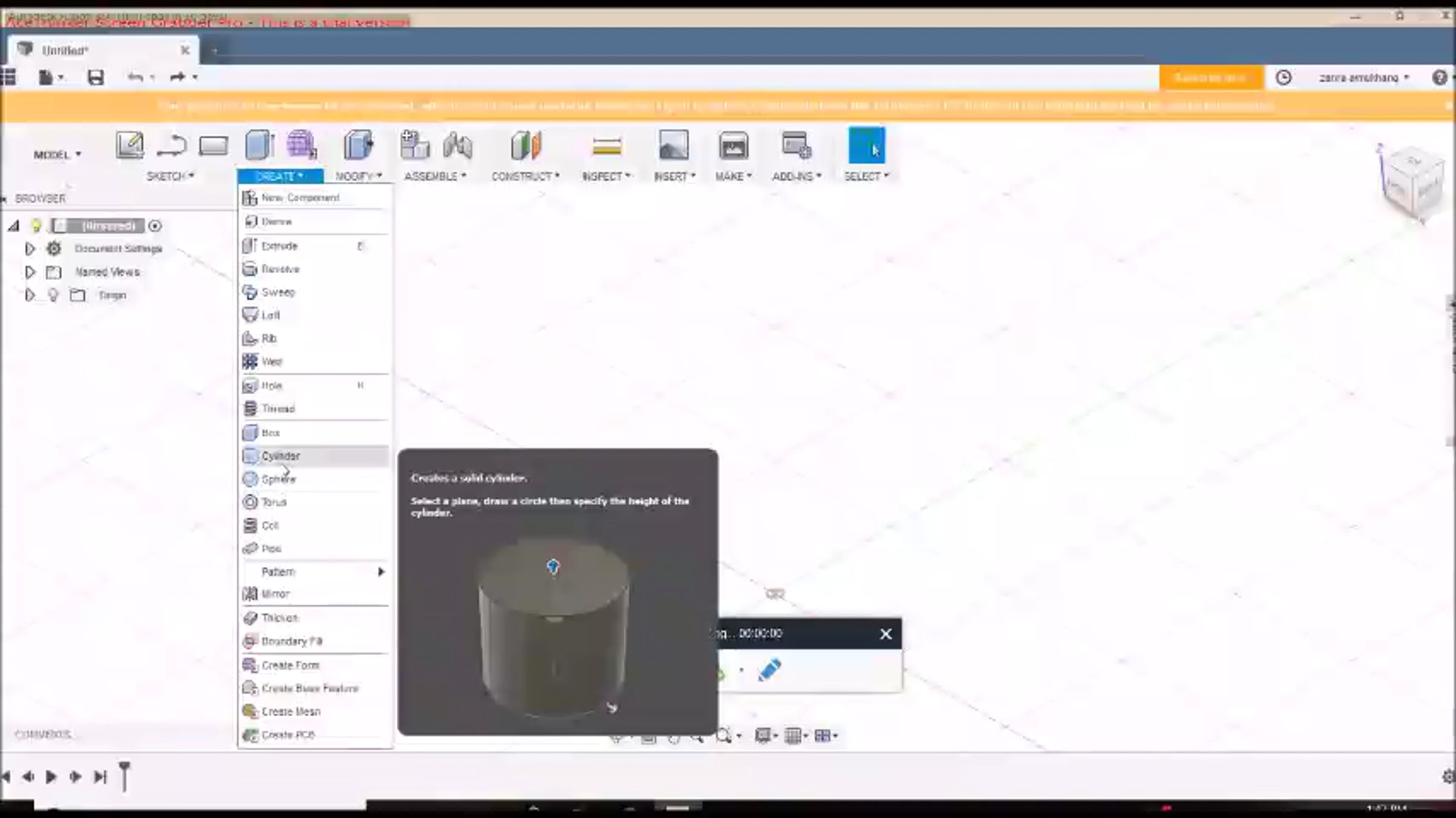Open the Help question mark icon
This screenshot has height=818, width=1456.
click(1440, 78)
